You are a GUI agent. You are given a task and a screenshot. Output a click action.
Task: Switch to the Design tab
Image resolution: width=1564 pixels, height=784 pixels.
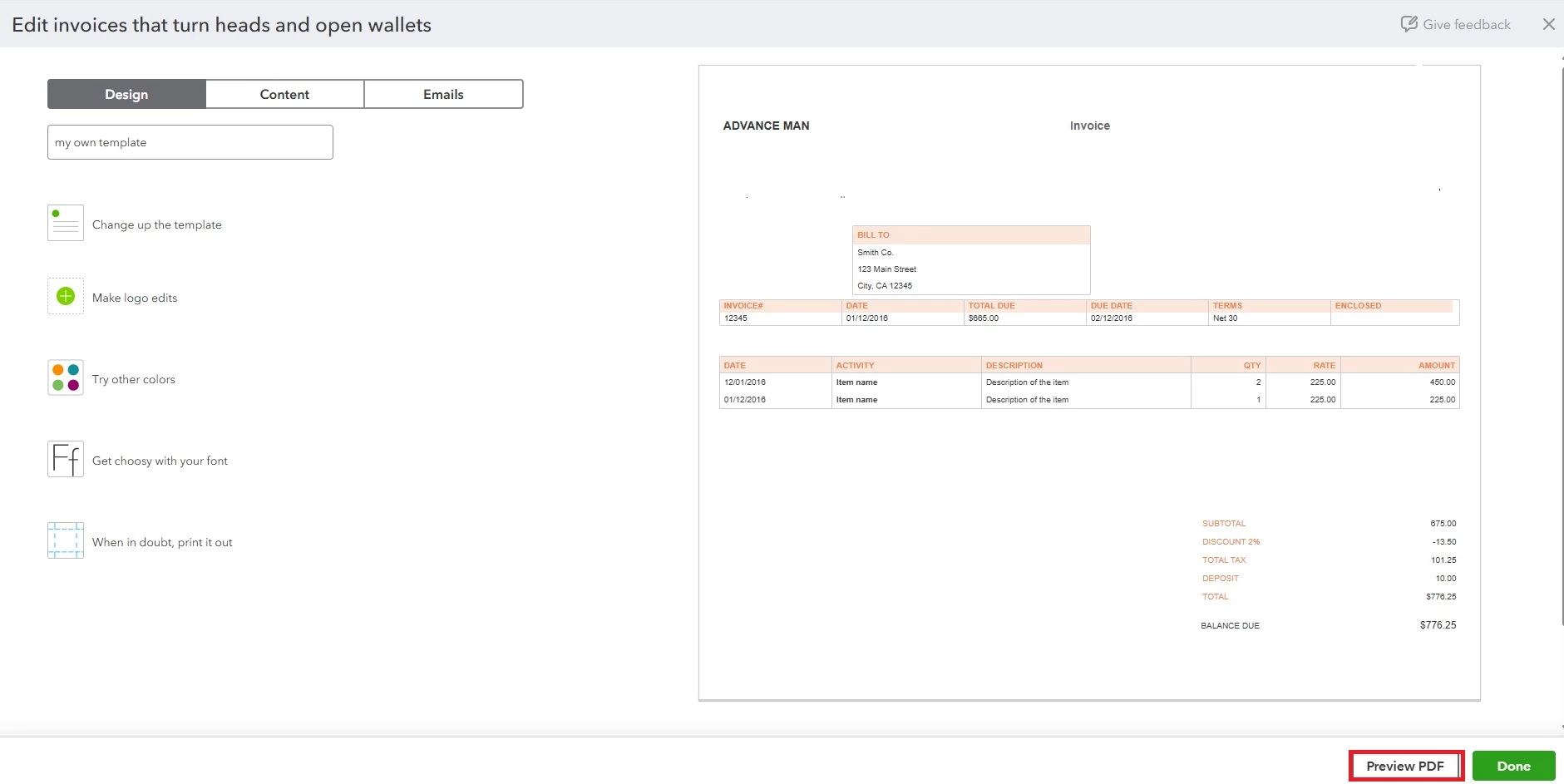[x=126, y=94]
